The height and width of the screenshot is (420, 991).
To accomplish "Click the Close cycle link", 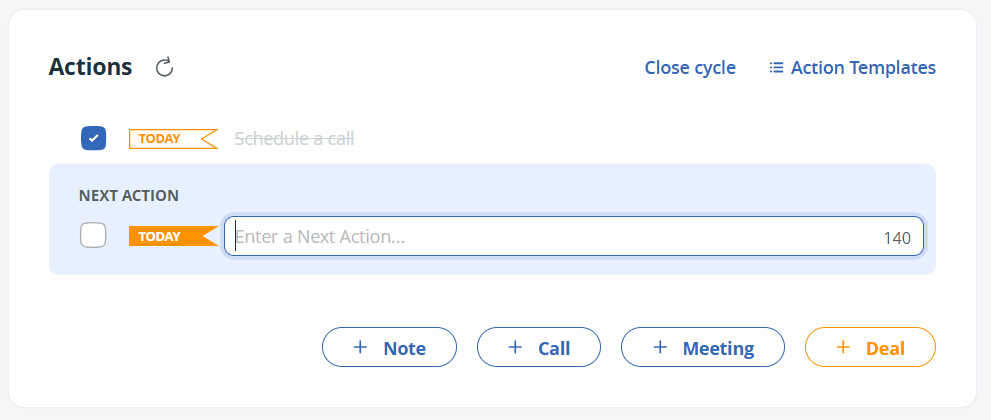I will (690, 68).
